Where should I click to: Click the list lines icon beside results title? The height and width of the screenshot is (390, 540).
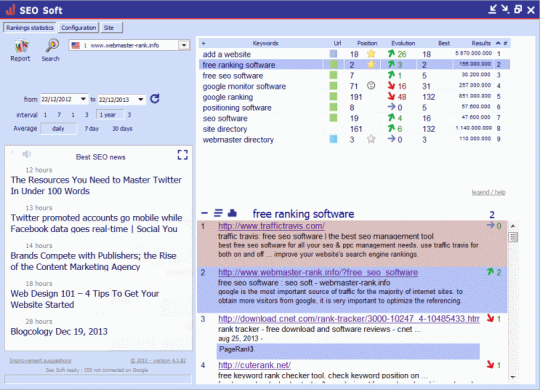point(218,213)
